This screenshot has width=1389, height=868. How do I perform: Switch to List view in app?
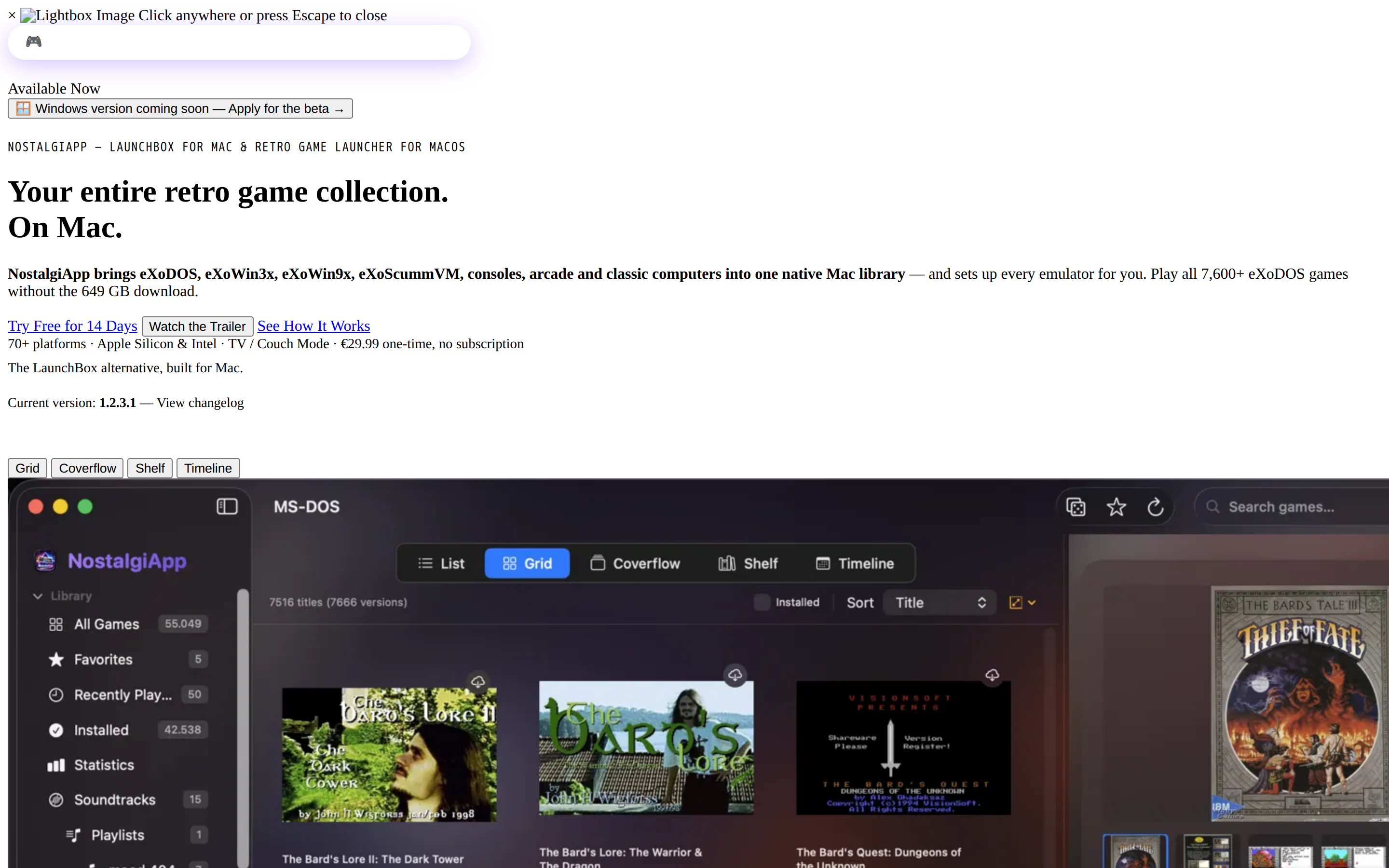click(x=441, y=563)
